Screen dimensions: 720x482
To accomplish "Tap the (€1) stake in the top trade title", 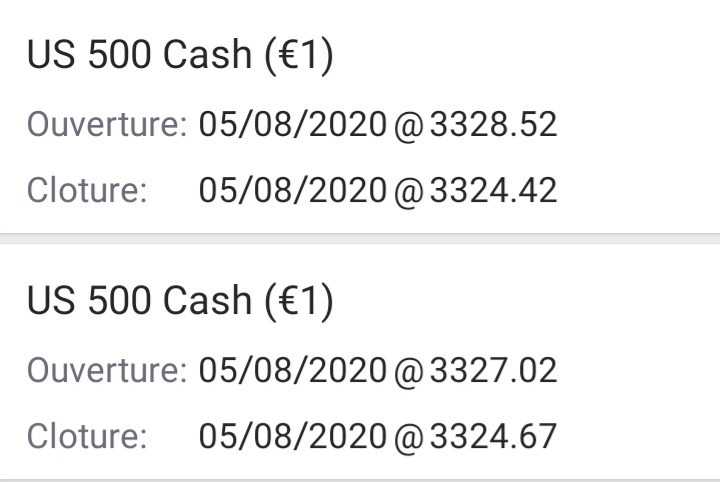I will (298, 56).
